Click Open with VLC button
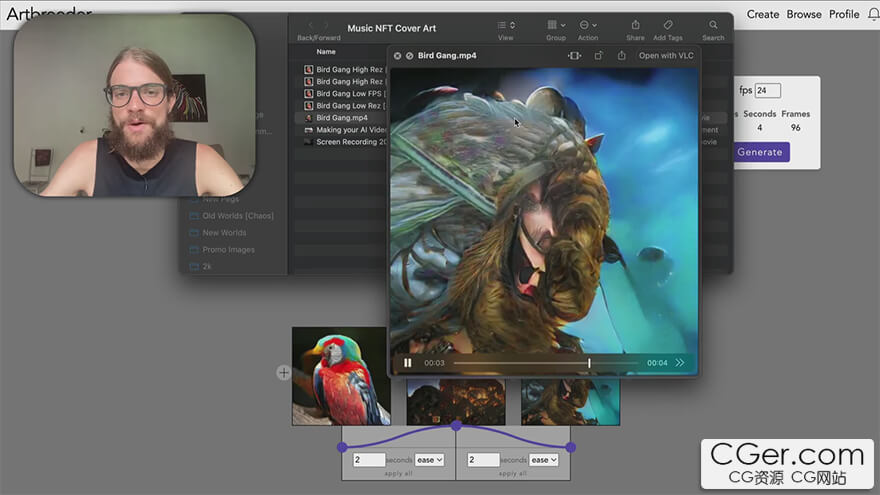 tap(666, 56)
